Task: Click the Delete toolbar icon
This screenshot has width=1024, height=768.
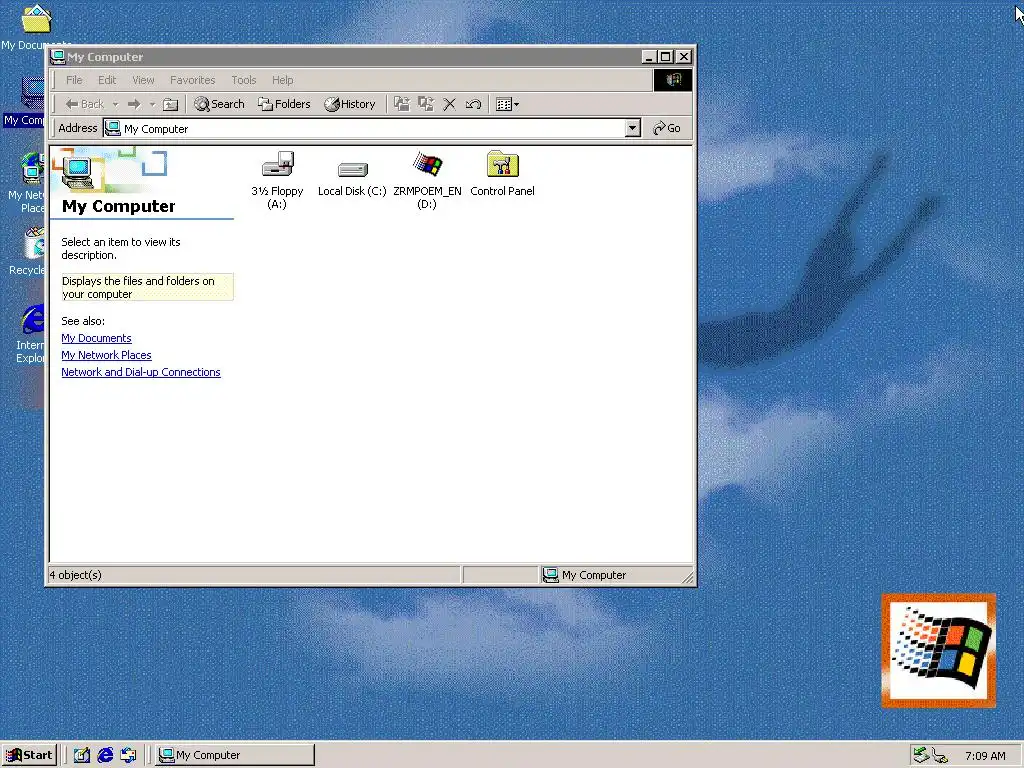Action: click(x=449, y=104)
